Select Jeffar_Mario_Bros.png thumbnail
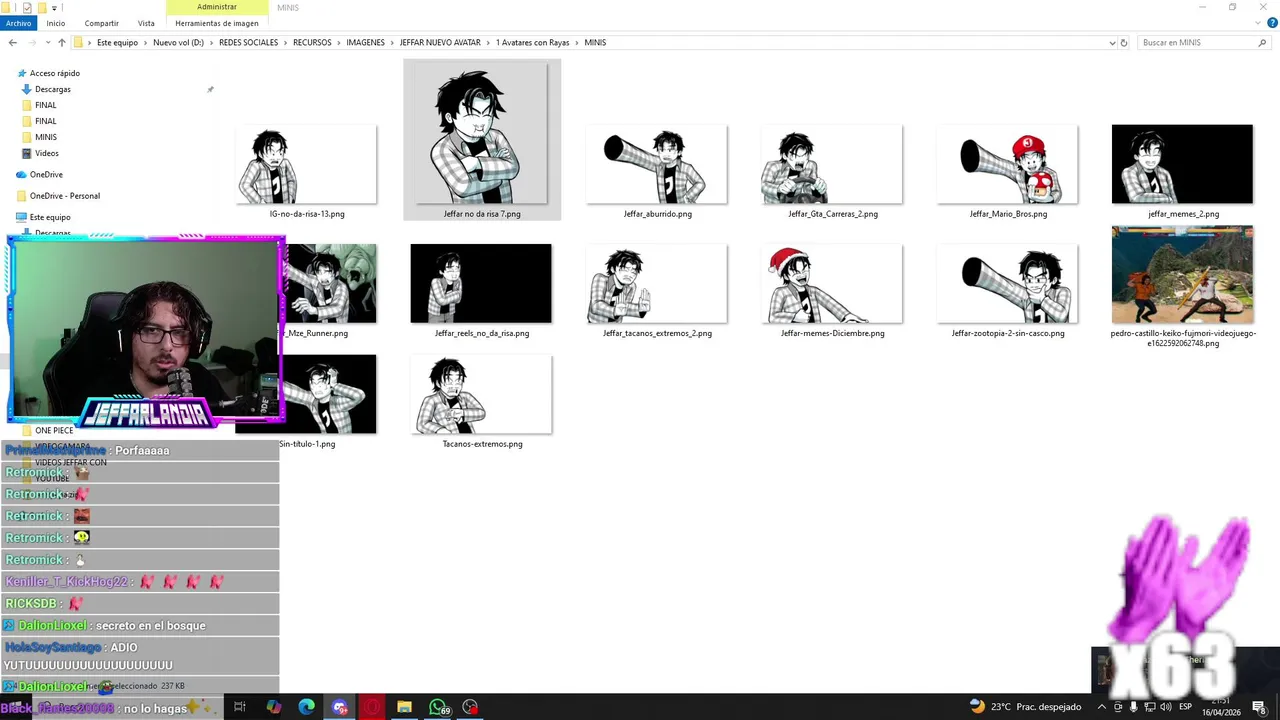Viewport: 1280px width, 720px height. [1008, 165]
